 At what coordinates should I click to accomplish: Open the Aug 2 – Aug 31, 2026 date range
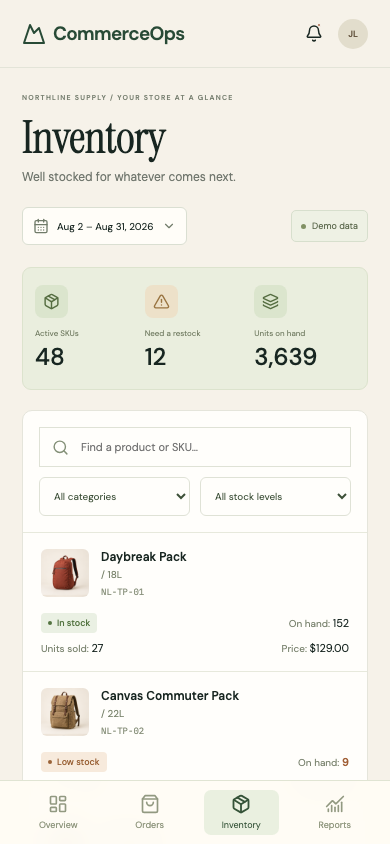[x=104, y=226]
